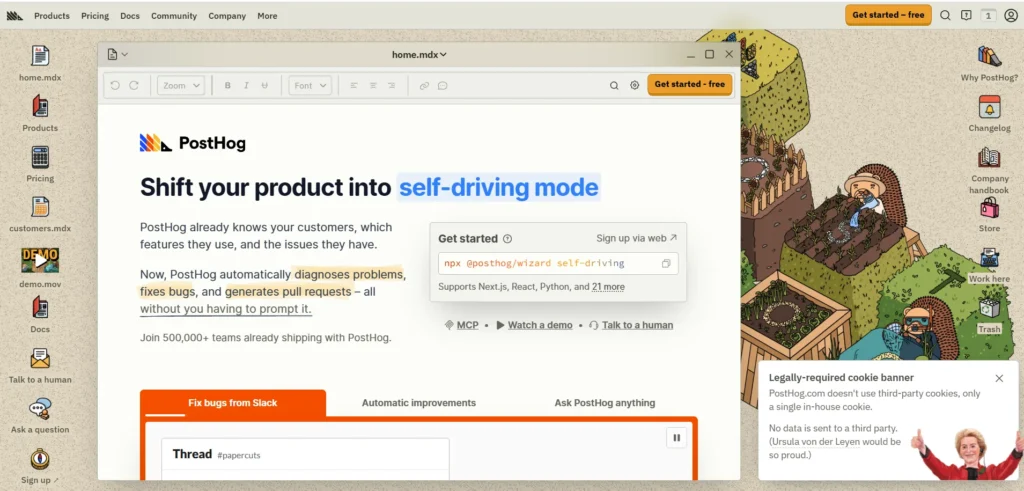
Task: Click the search icon in editor toolbar
Action: tap(614, 86)
